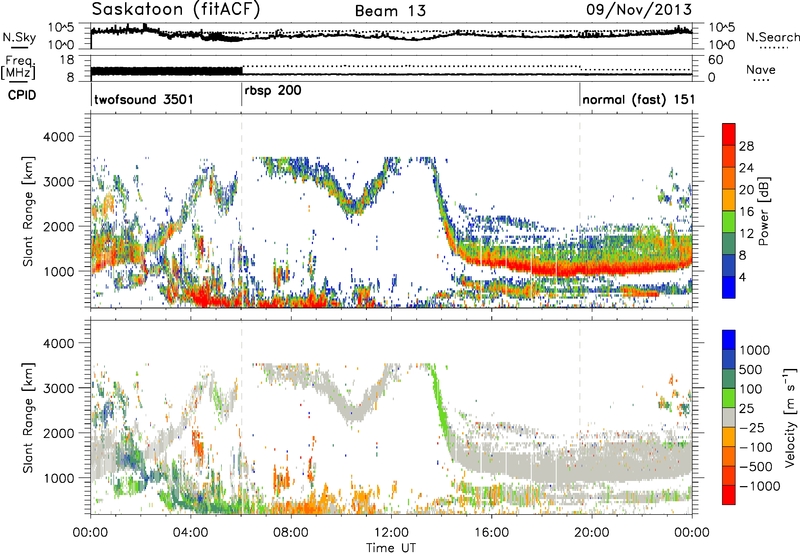The height and width of the screenshot is (554, 800).
Task: Select the "N.Search" legend label
Action: 772,37
